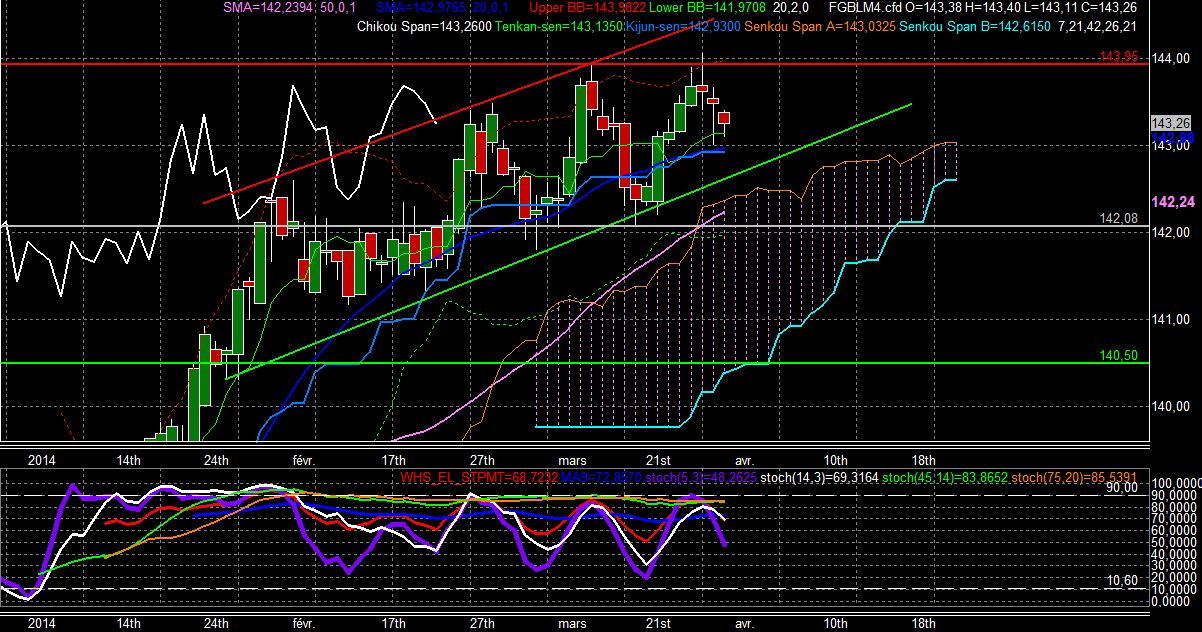
Task: Click the 10,60 oversold threshold label
Action: point(1123,581)
